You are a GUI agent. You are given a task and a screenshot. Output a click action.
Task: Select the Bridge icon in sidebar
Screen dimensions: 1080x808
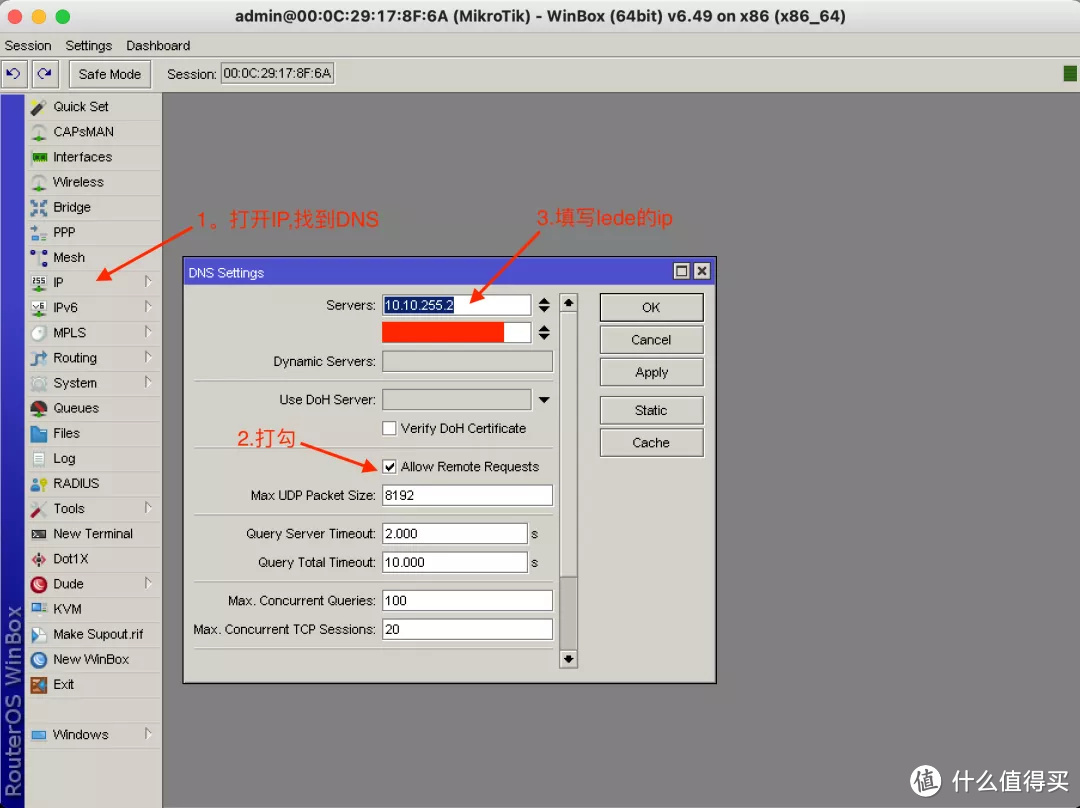click(39, 208)
